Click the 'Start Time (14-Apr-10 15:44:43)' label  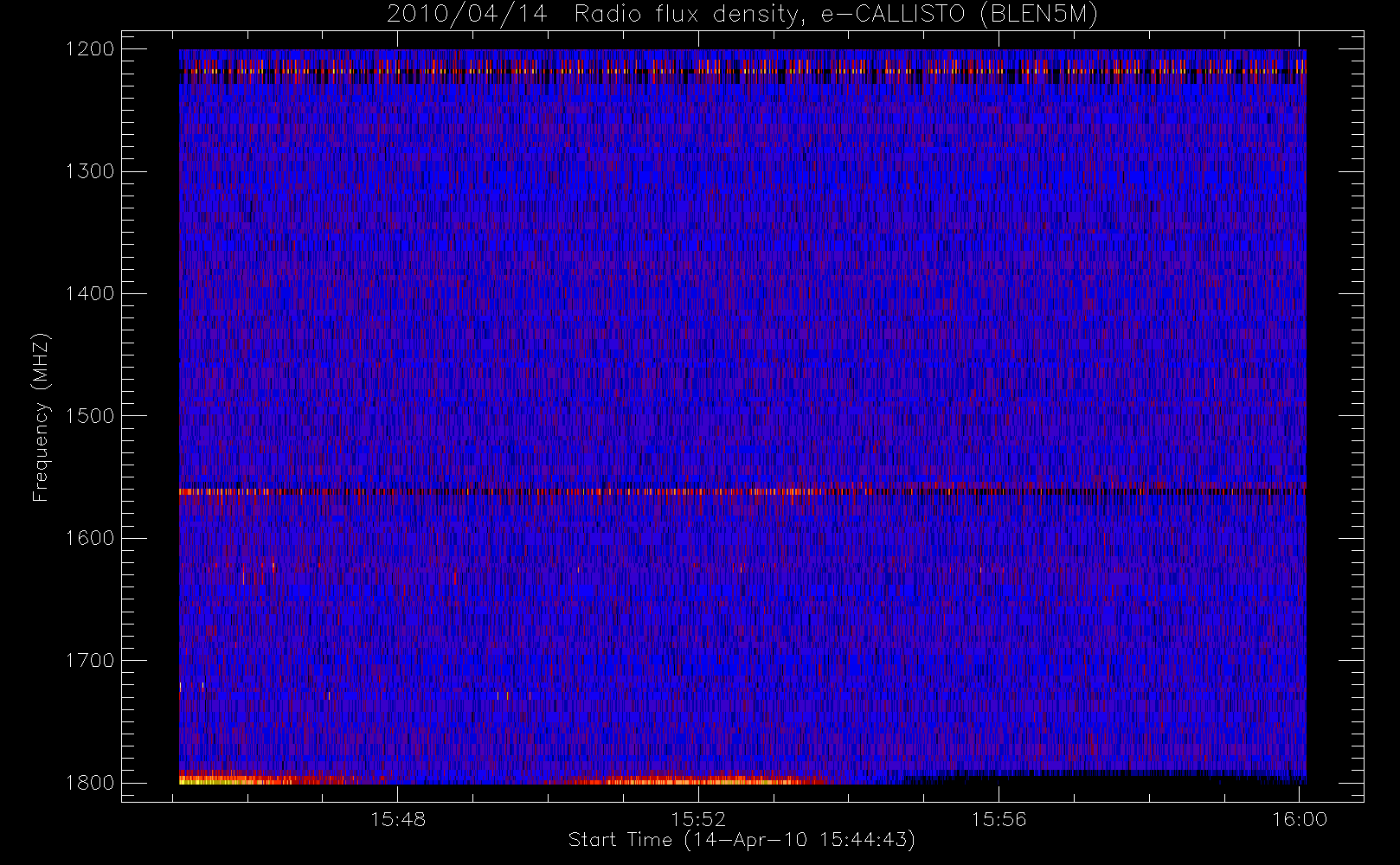742,840
